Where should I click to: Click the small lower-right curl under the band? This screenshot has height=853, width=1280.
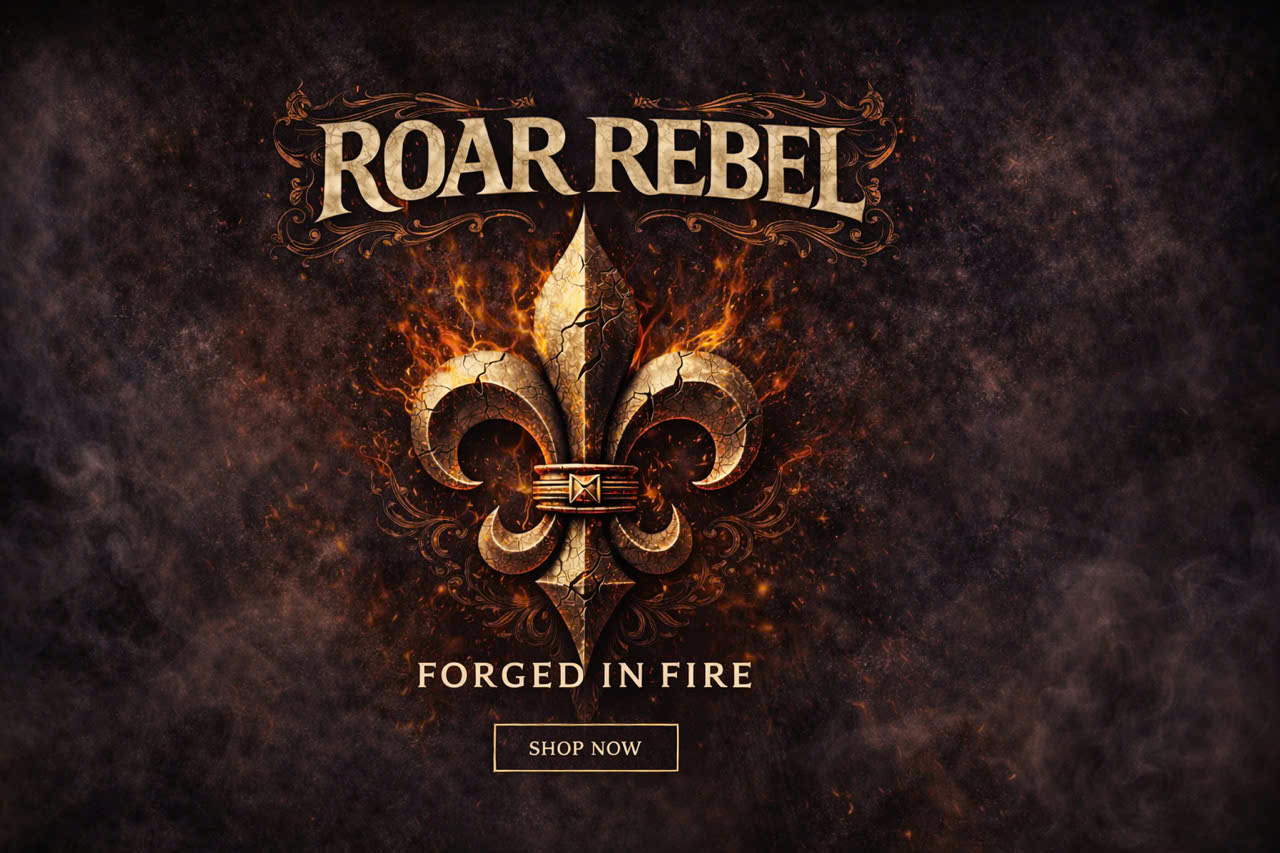tap(652, 540)
